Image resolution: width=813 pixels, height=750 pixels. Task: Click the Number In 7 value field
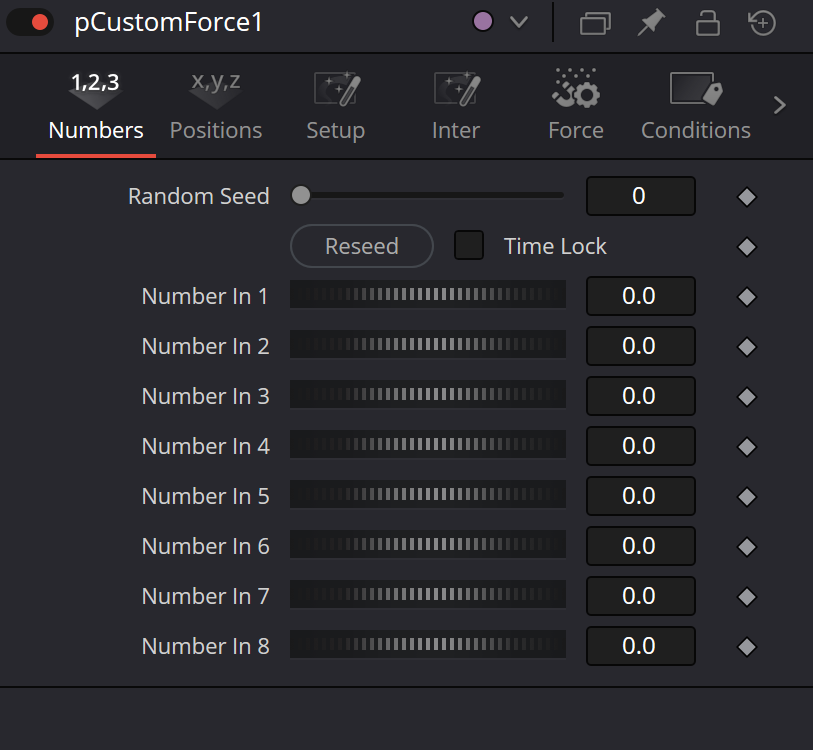pyautogui.click(x=640, y=596)
